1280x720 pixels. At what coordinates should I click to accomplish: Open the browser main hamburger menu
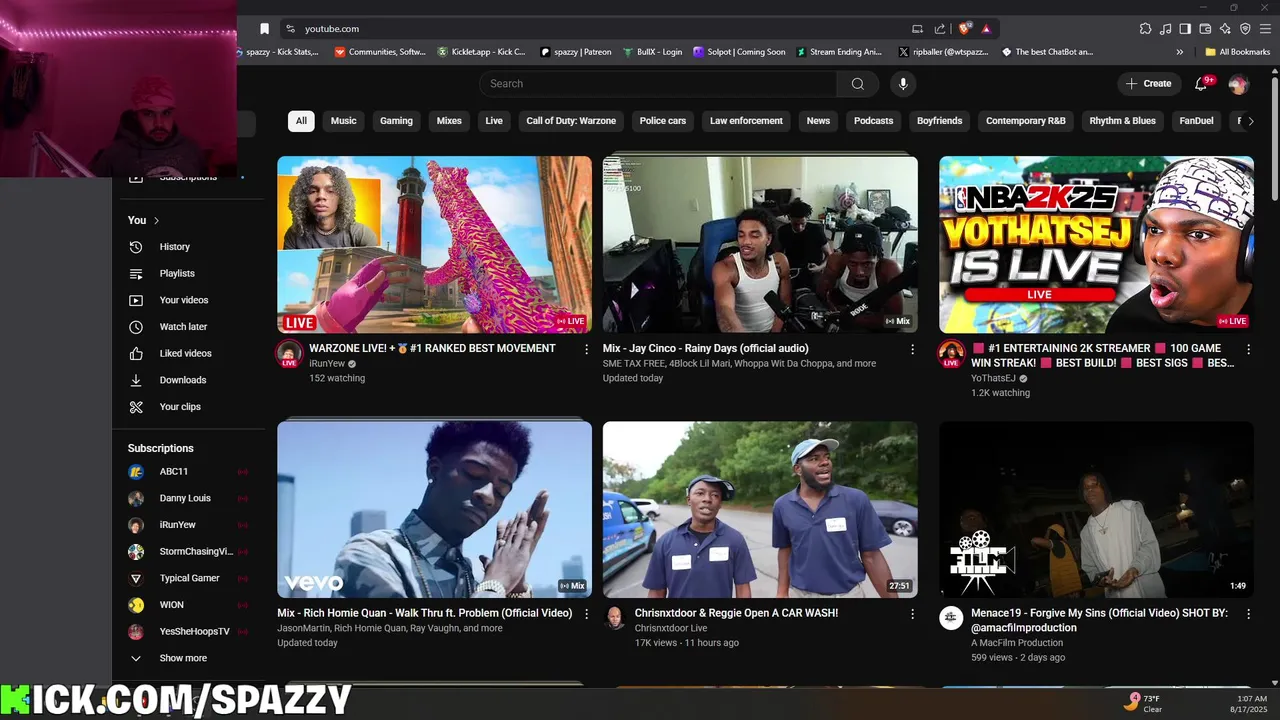tap(1266, 29)
